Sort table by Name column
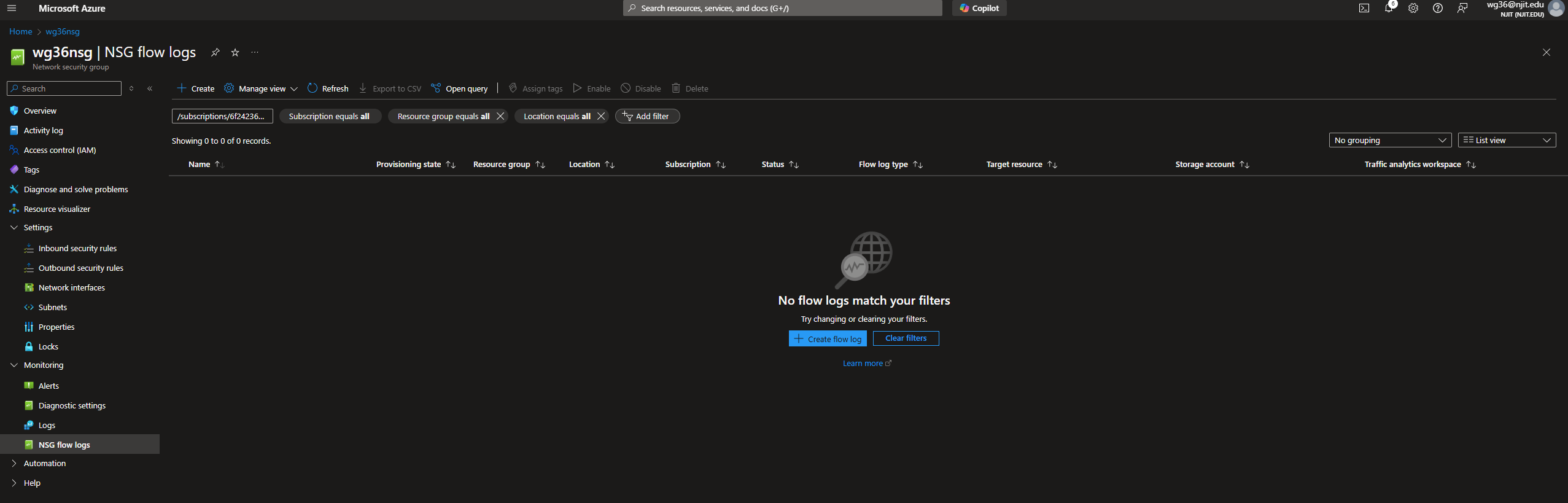1568x503 pixels. coord(200,165)
